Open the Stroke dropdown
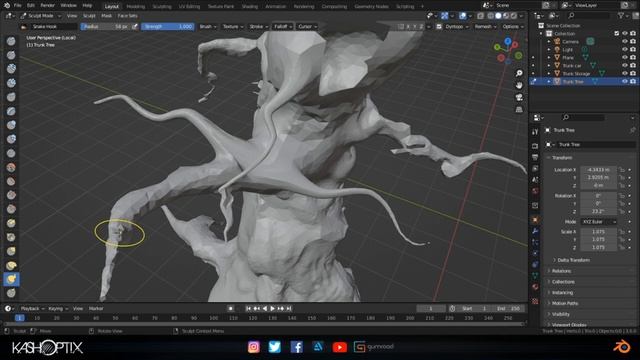640x360 pixels. click(258, 27)
